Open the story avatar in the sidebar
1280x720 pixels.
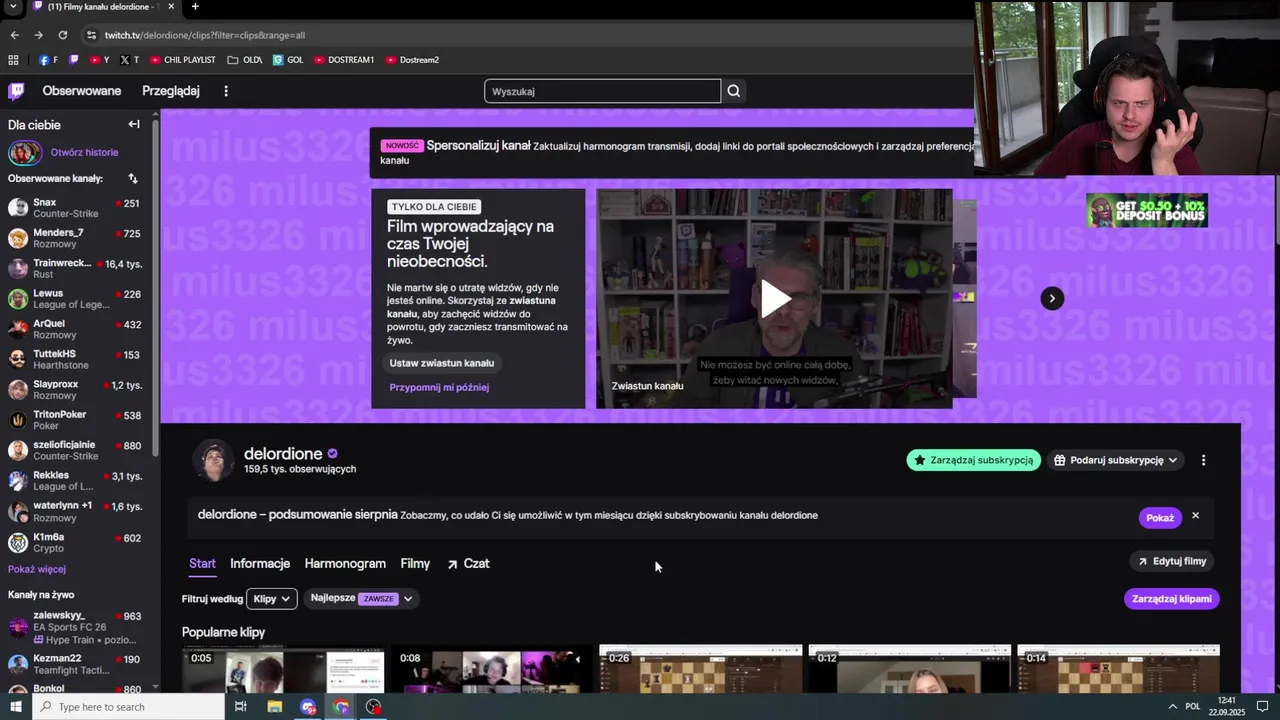pos(25,153)
